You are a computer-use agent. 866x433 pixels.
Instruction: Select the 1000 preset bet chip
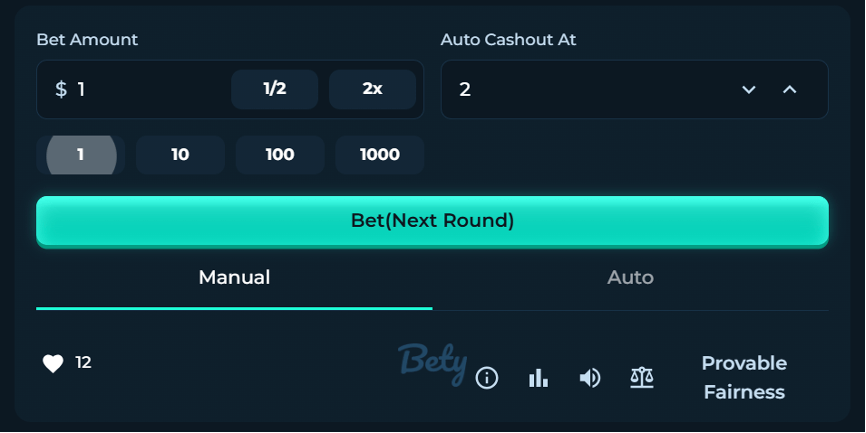tap(380, 155)
